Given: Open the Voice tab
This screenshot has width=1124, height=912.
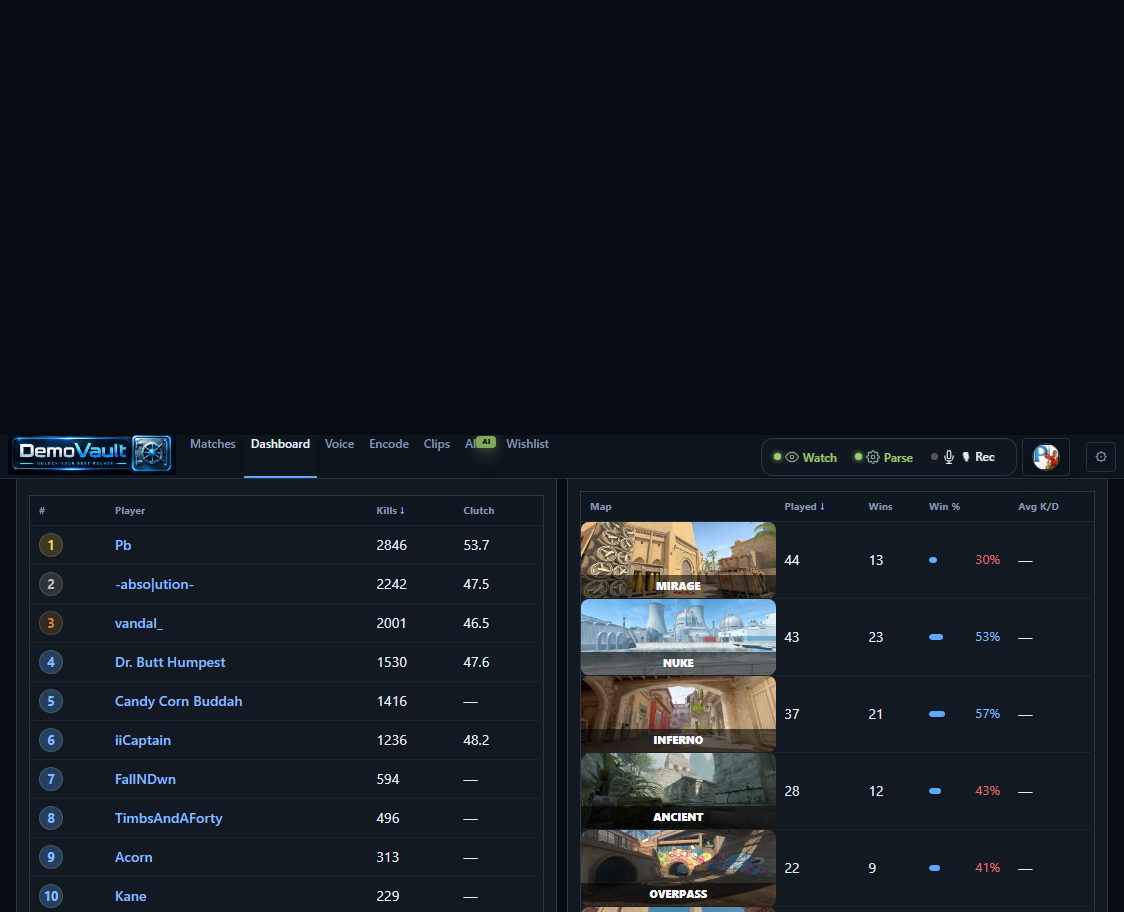Looking at the screenshot, I should (339, 444).
